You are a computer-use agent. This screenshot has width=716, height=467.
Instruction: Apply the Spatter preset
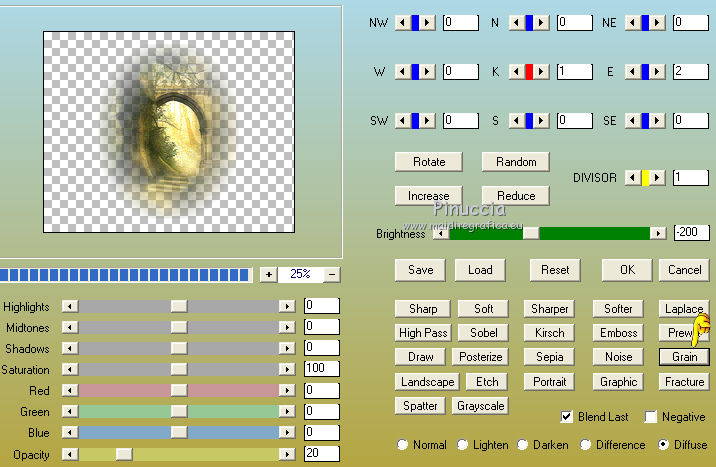[x=420, y=406]
